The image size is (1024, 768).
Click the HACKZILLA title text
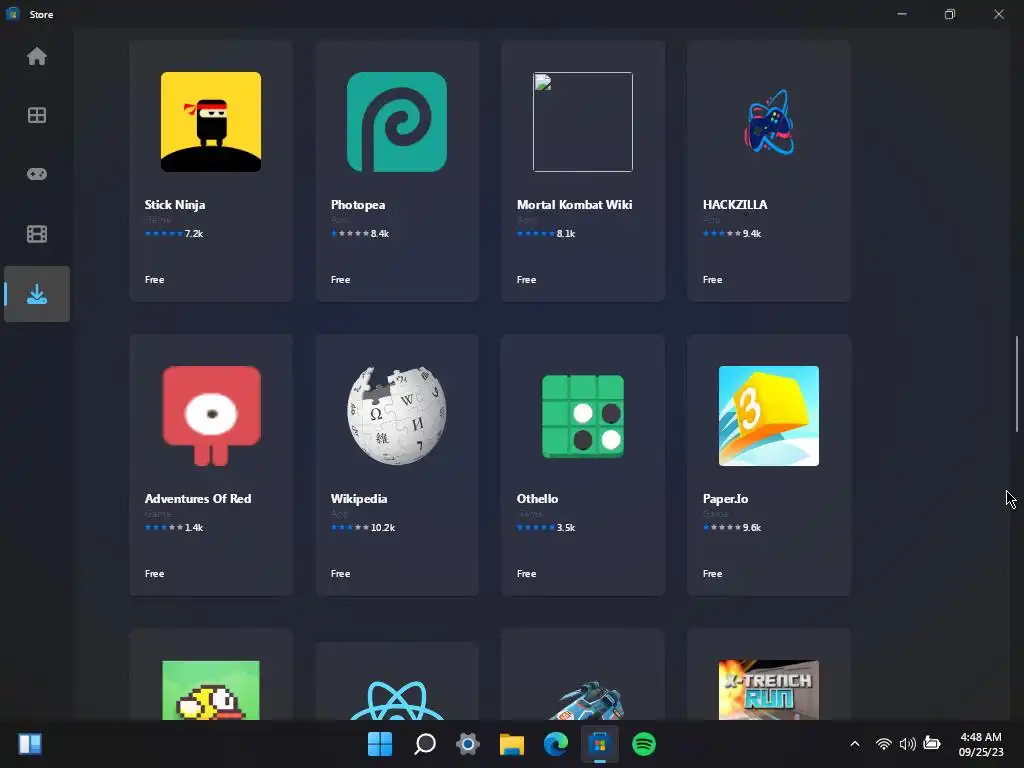735,205
